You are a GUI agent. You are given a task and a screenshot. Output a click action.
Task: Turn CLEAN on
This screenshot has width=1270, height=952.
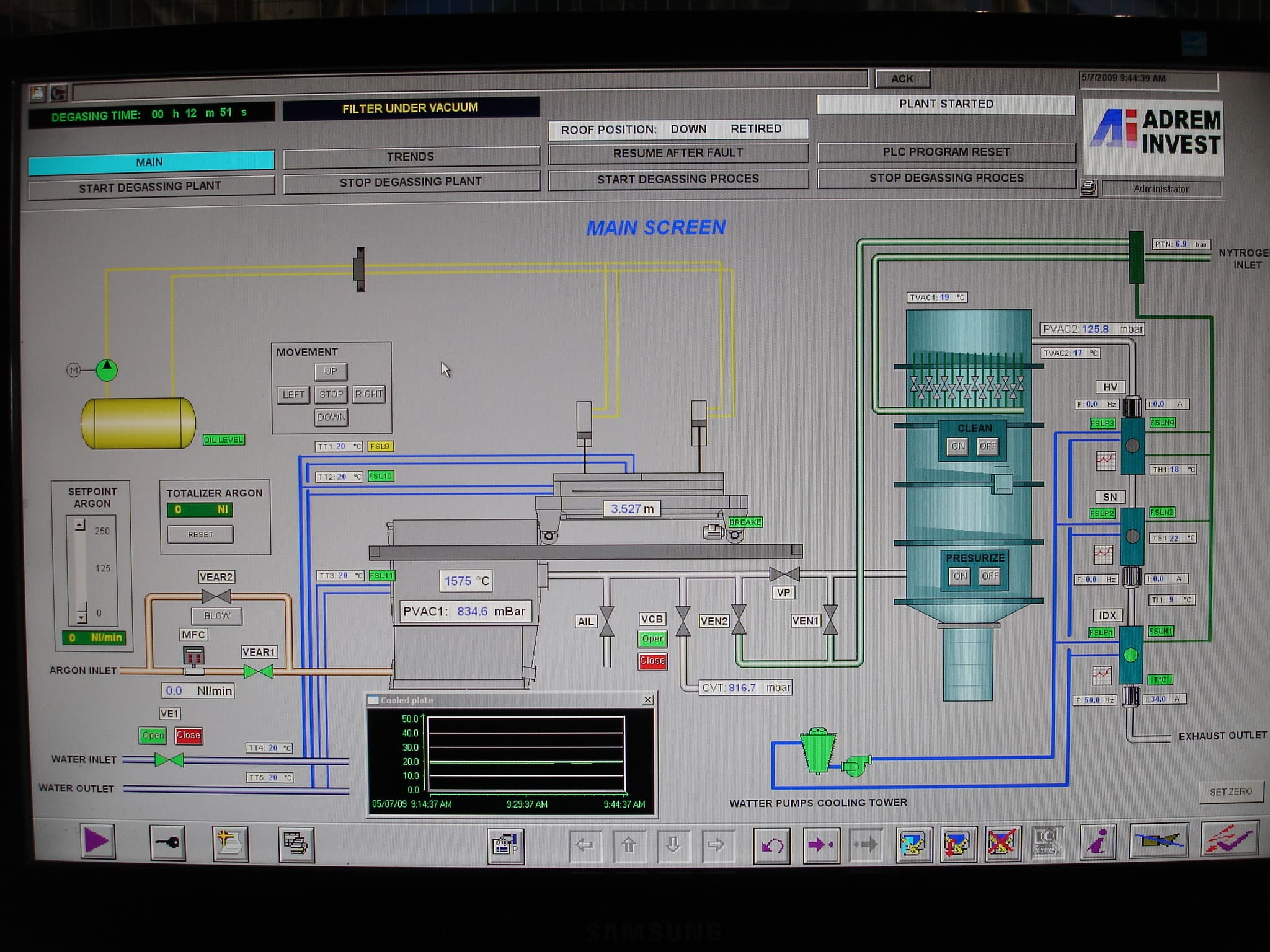(x=958, y=446)
